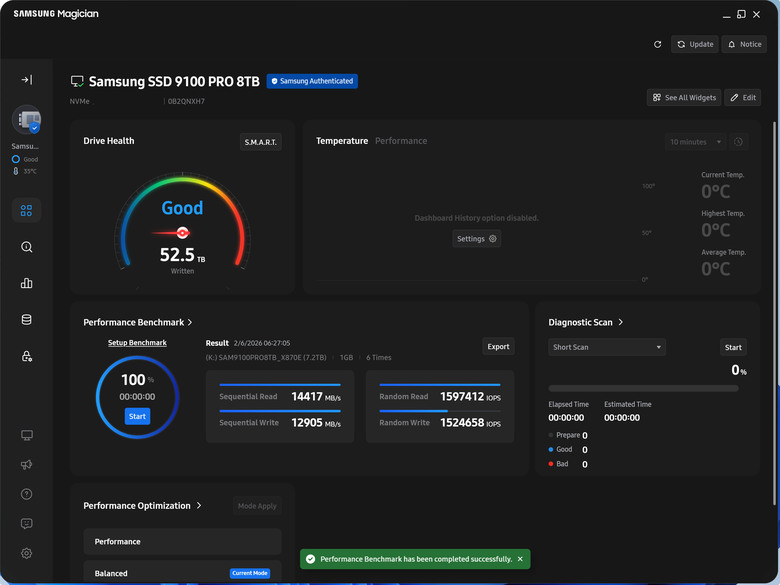Switch to the Performance tab
This screenshot has height=585, width=780.
click(401, 141)
